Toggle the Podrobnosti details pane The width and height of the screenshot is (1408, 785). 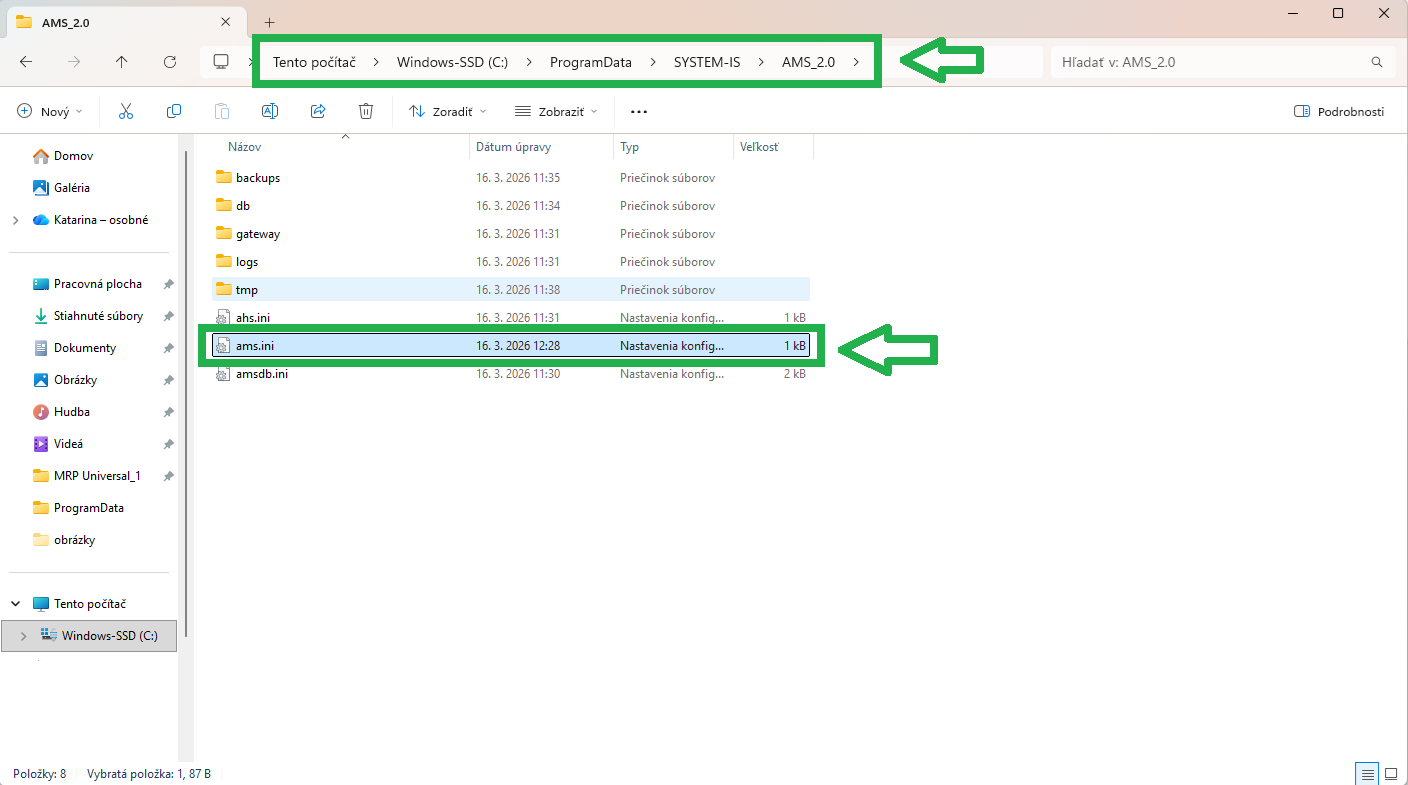(1339, 111)
